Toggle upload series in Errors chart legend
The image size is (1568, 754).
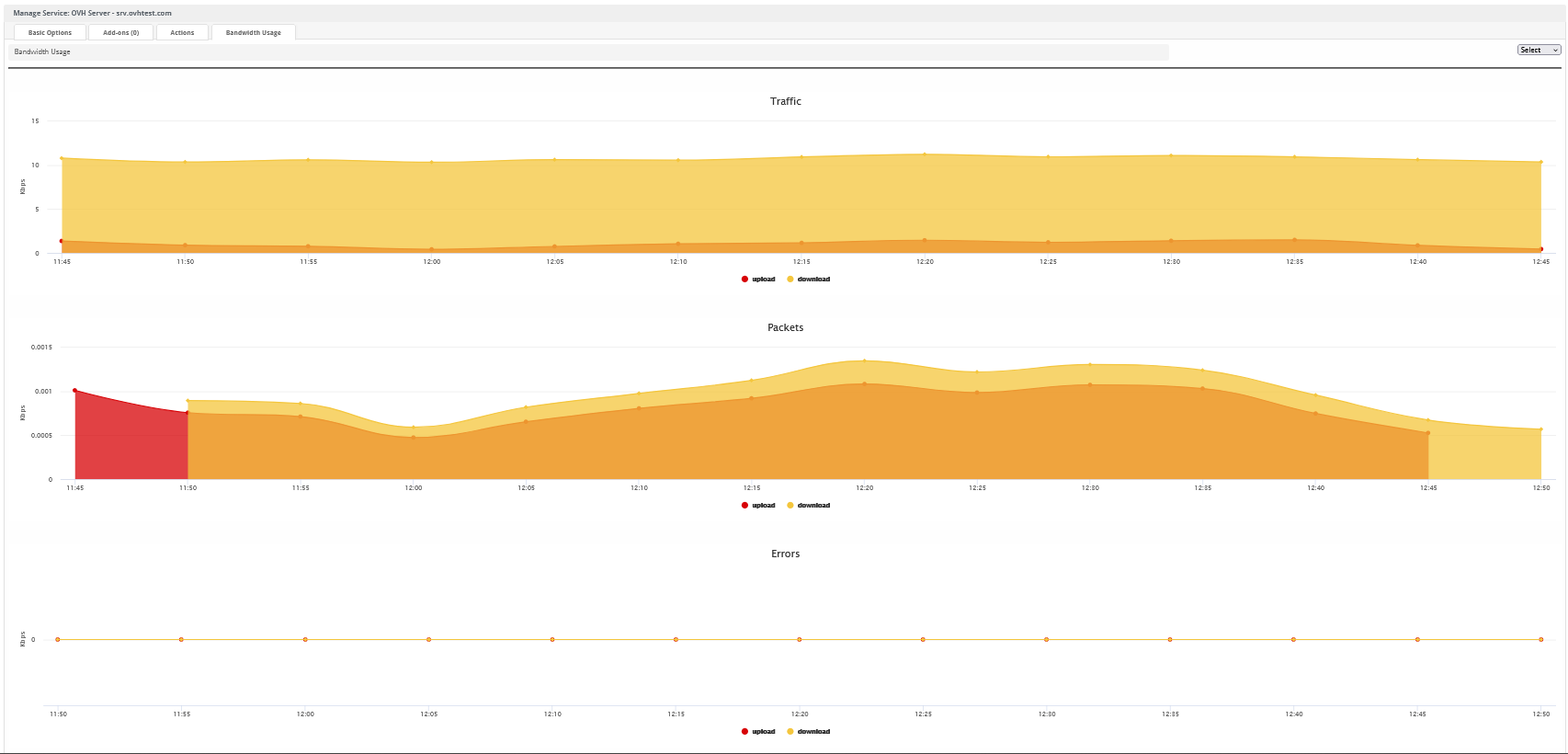(x=758, y=731)
